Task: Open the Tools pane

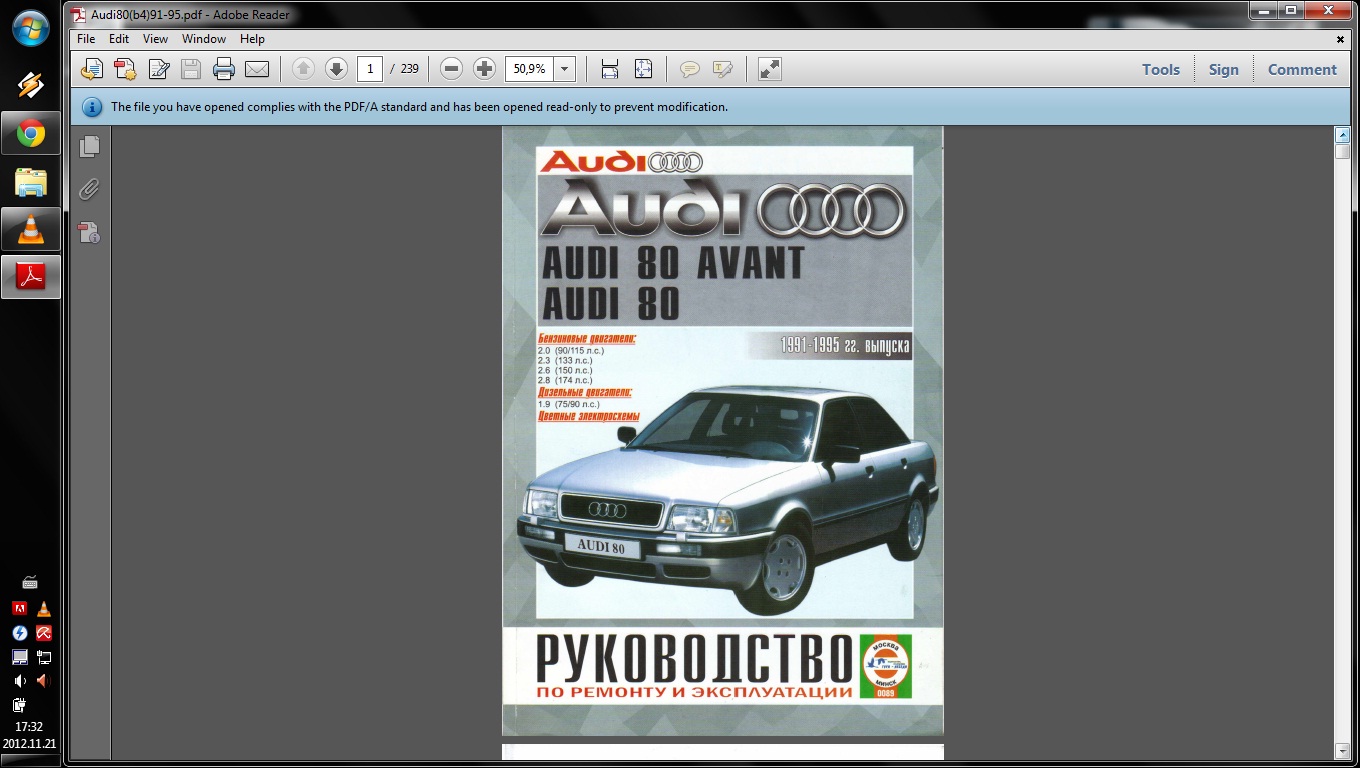Action: click(x=1161, y=69)
